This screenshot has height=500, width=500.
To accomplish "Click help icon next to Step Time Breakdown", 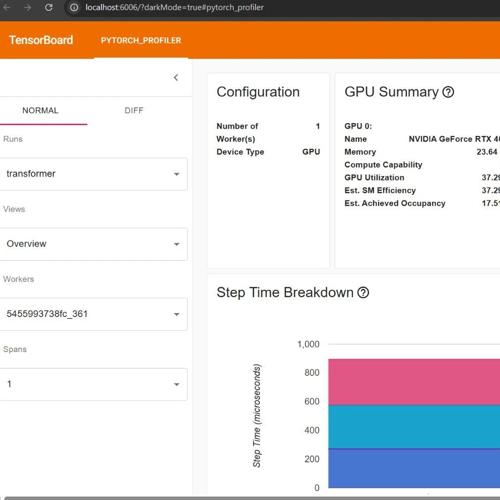I will coord(363,293).
